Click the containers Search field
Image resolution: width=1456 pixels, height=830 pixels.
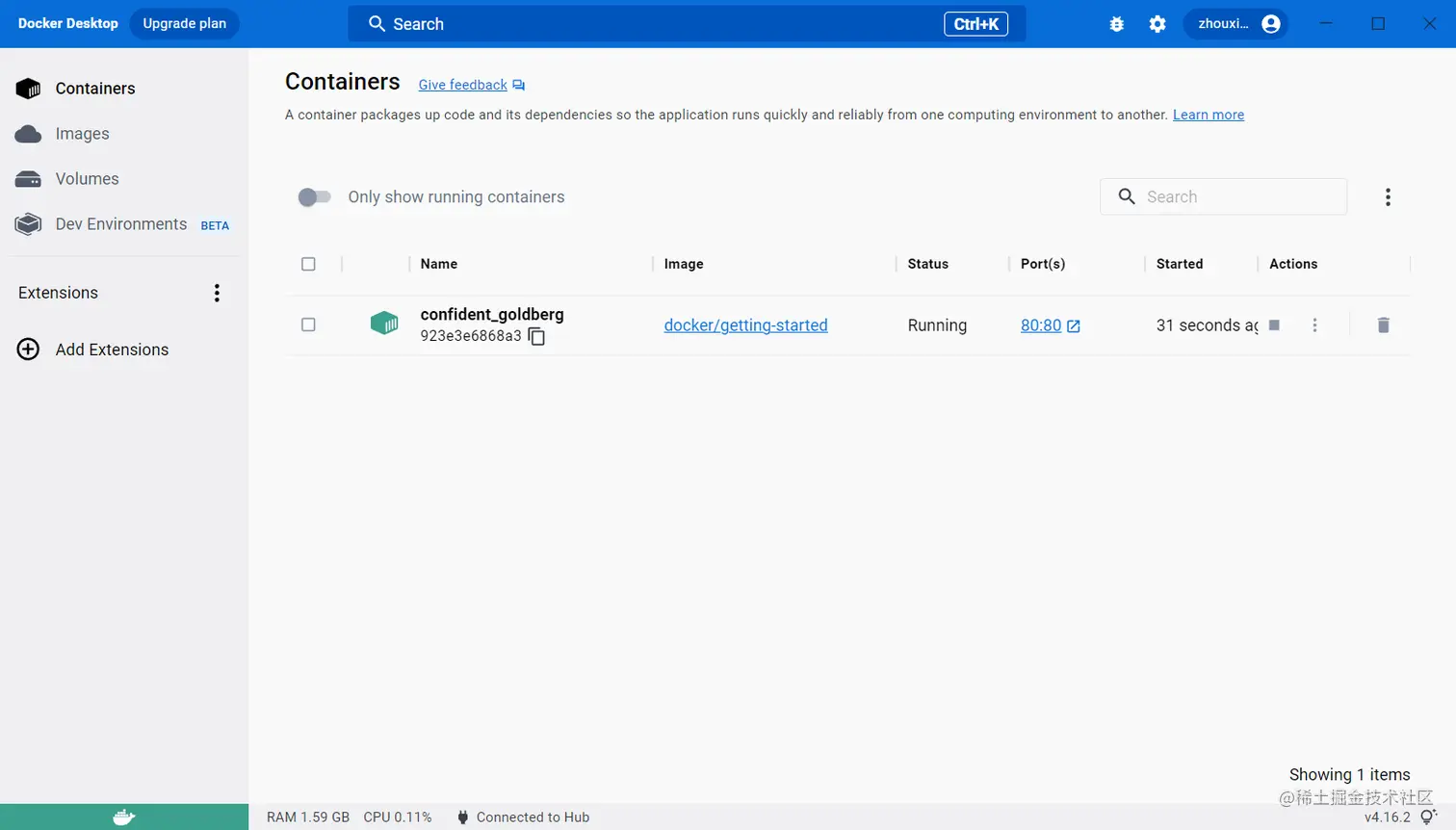tap(1223, 196)
